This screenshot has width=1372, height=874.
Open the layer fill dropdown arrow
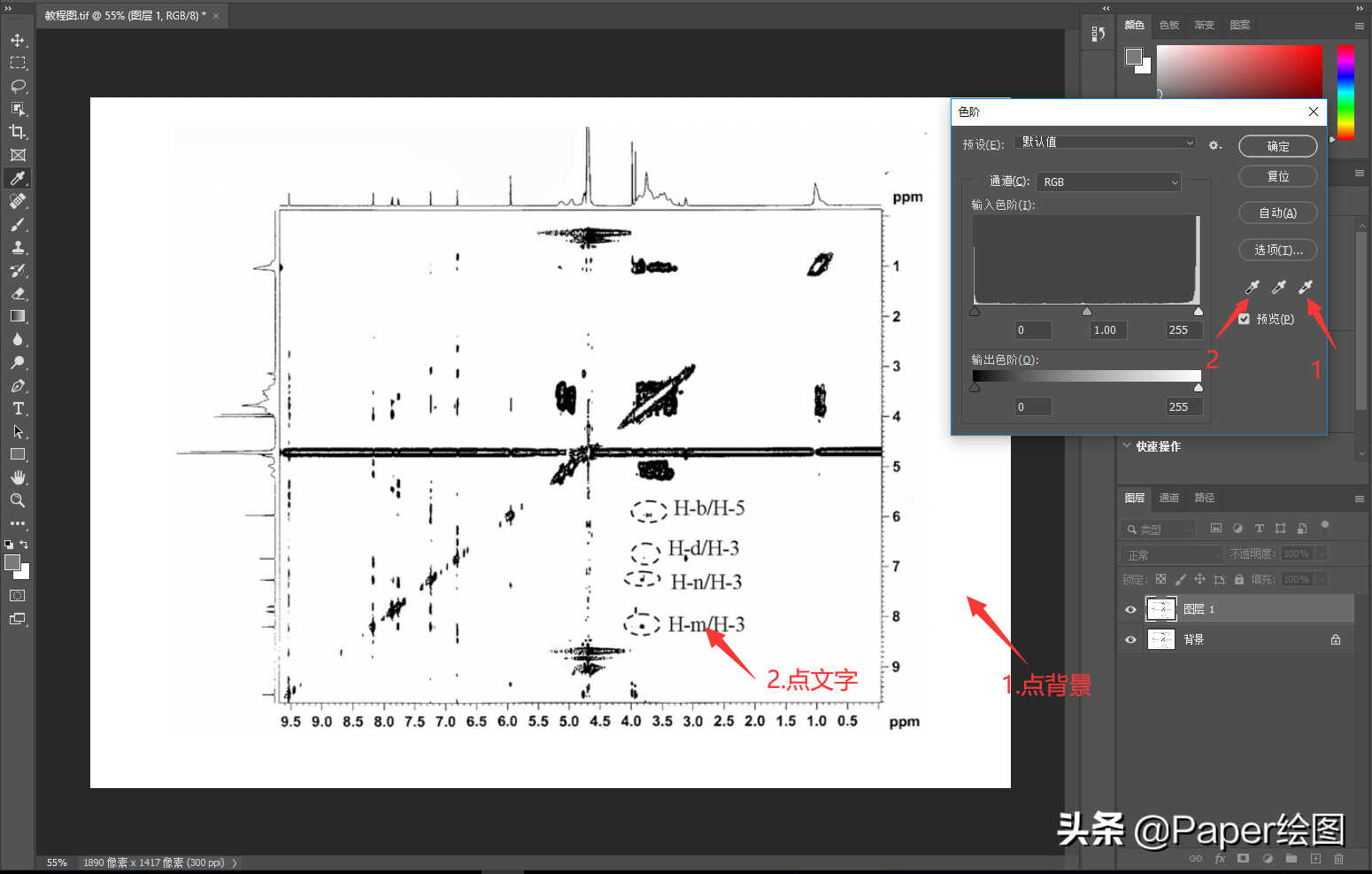click(1322, 579)
